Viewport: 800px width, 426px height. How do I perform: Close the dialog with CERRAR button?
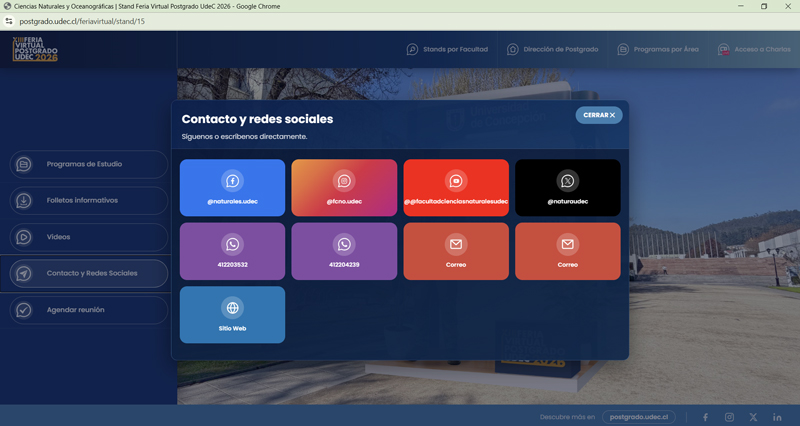[x=599, y=115]
